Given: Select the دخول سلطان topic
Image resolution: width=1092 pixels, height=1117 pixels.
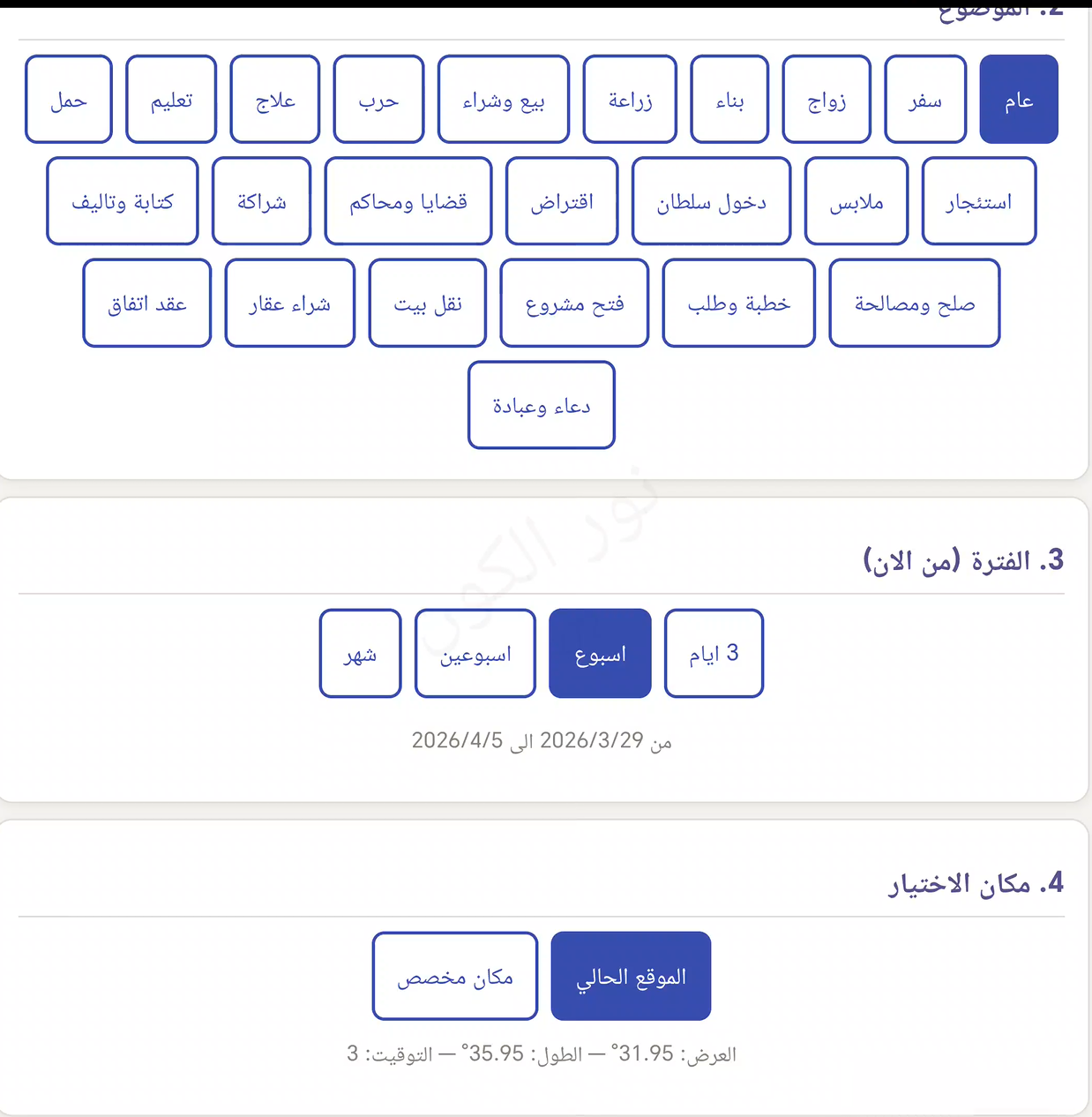Looking at the screenshot, I should [711, 201].
